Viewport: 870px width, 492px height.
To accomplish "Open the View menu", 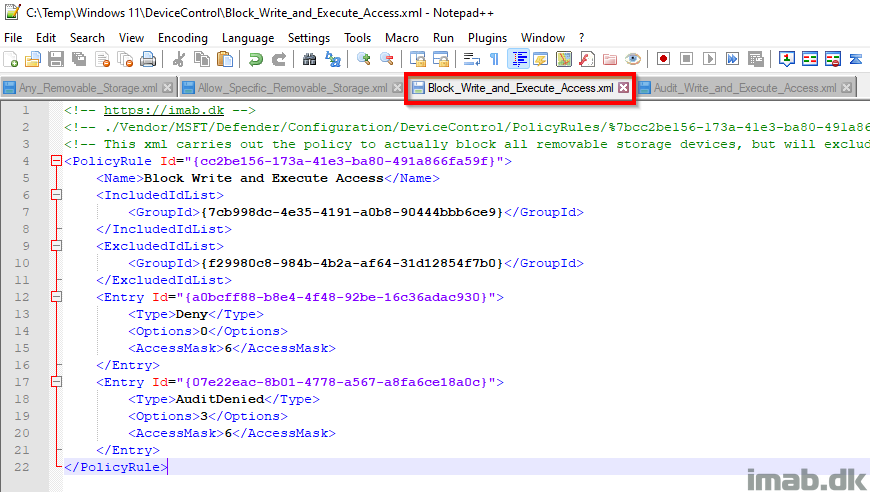I will (131, 38).
